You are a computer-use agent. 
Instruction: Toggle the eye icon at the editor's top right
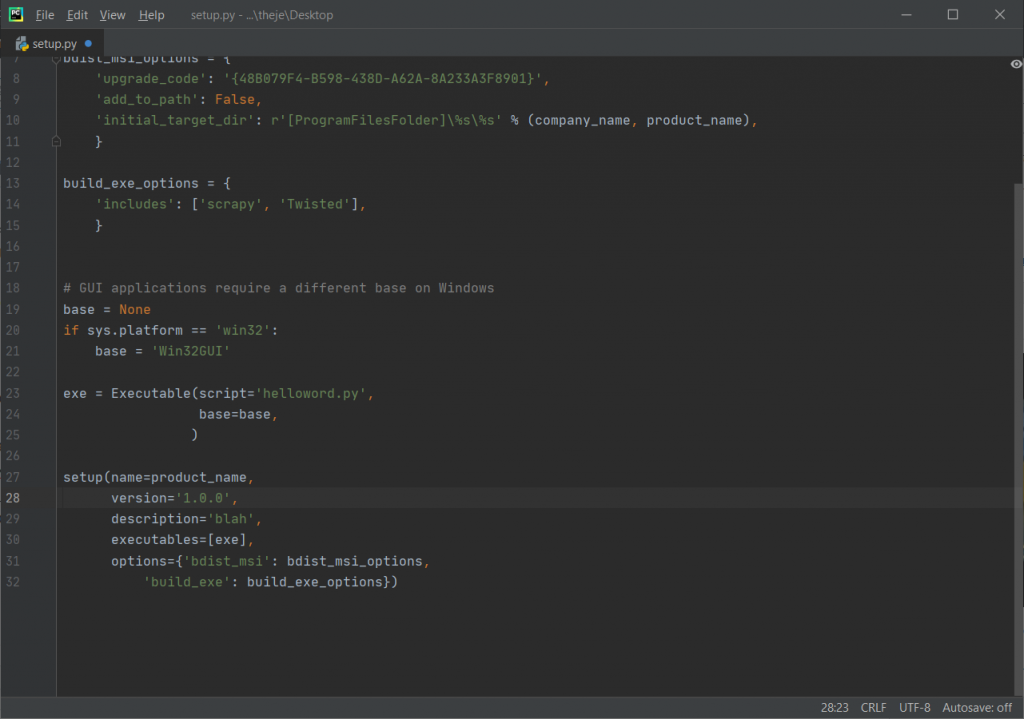(x=1016, y=64)
